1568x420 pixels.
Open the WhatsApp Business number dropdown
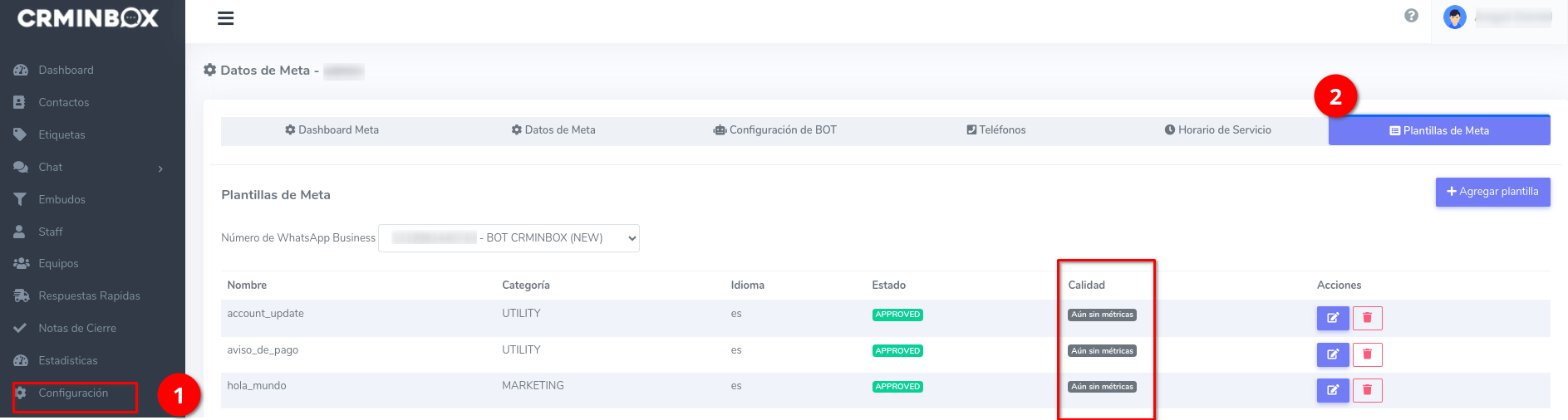click(509, 238)
